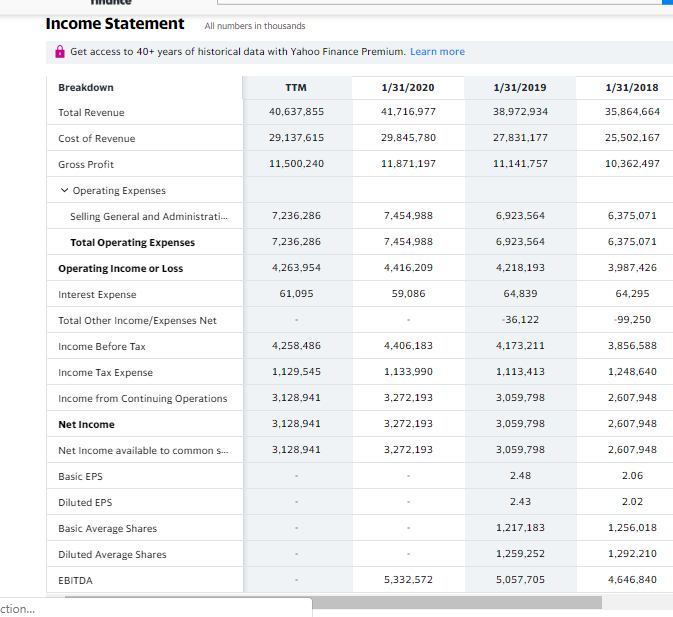The width and height of the screenshot is (673, 617).
Task: Click 2018 Operating Income value 3,987,426
Action: [632, 268]
